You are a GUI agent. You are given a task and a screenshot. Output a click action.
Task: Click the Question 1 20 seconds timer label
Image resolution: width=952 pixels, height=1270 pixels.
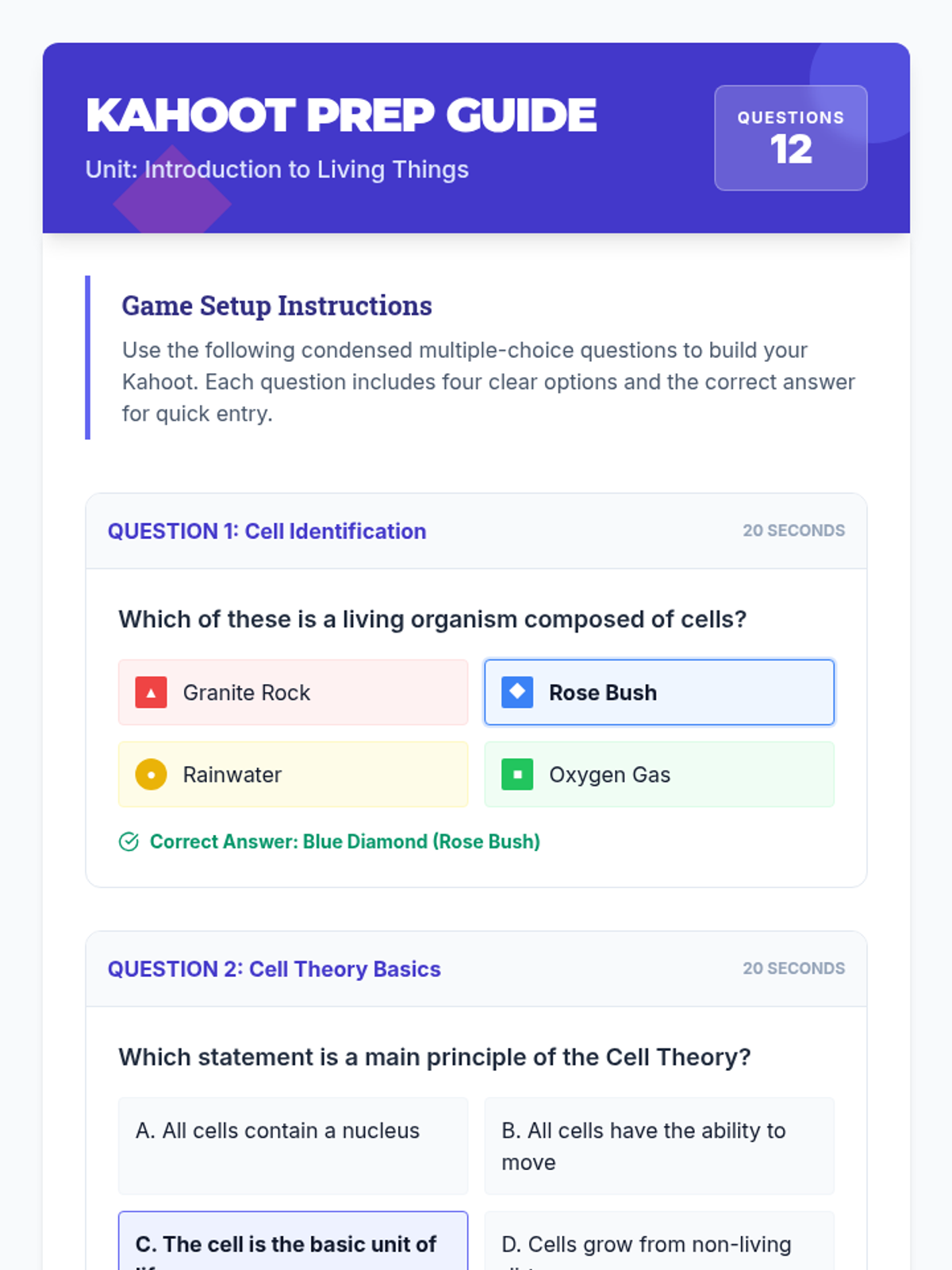coord(793,531)
